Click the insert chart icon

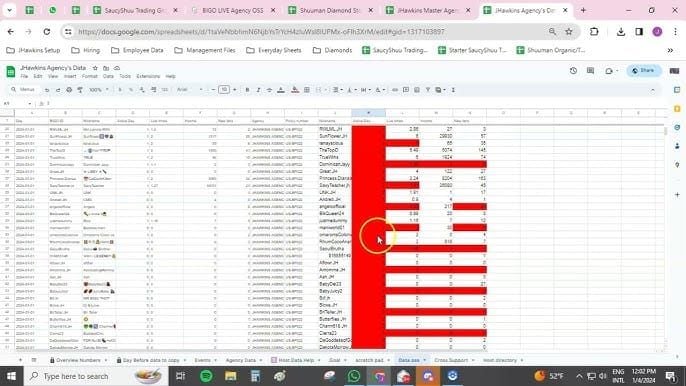pos(417,90)
